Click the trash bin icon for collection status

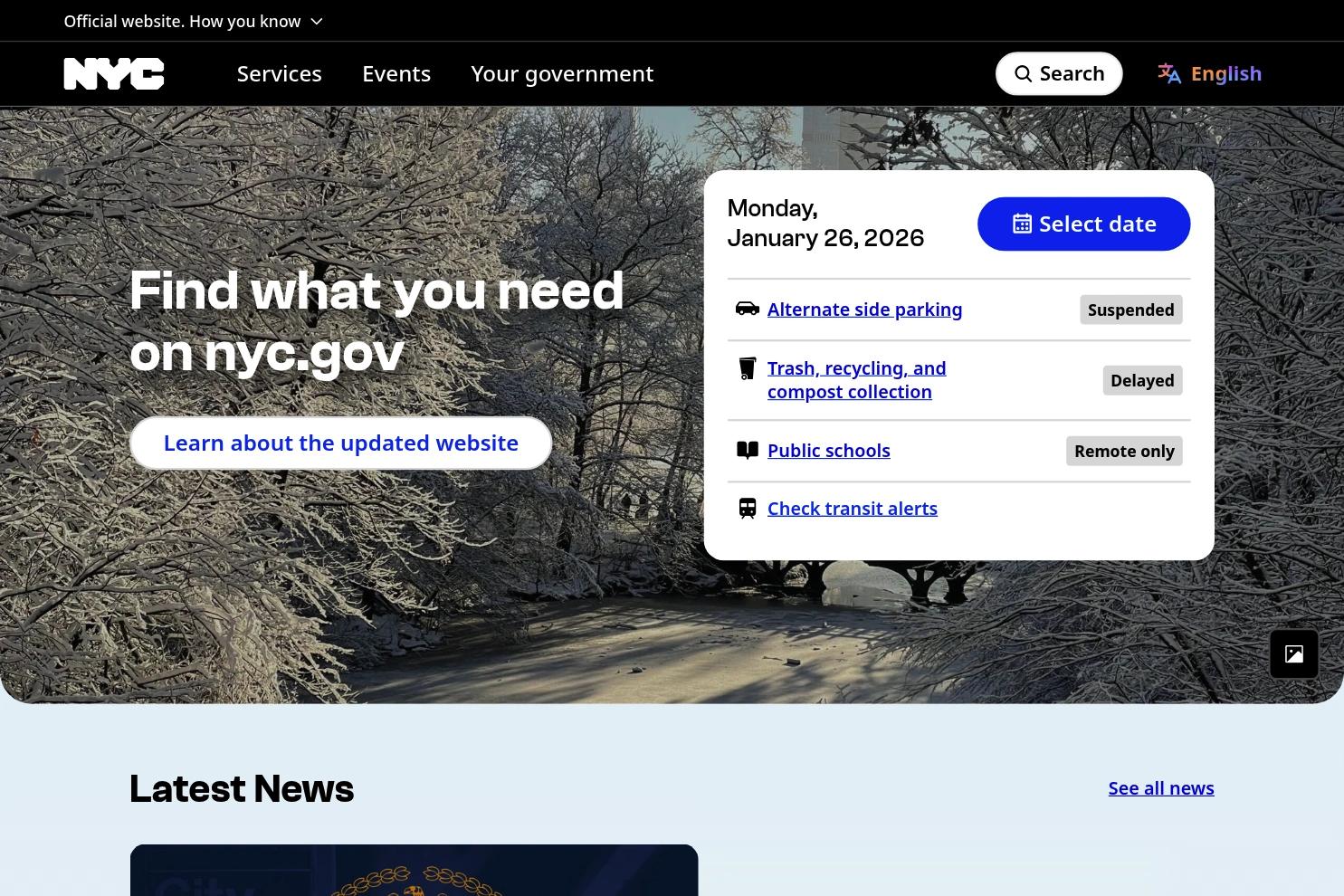(x=747, y=368)
